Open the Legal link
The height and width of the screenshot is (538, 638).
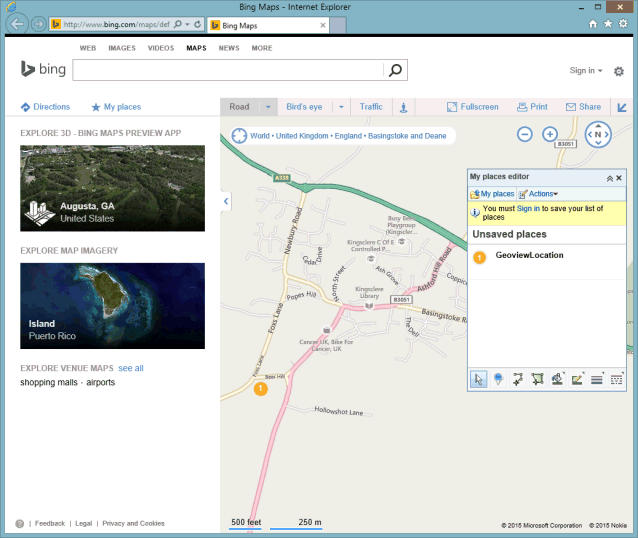pyautogui.click(x=84, y=523)
